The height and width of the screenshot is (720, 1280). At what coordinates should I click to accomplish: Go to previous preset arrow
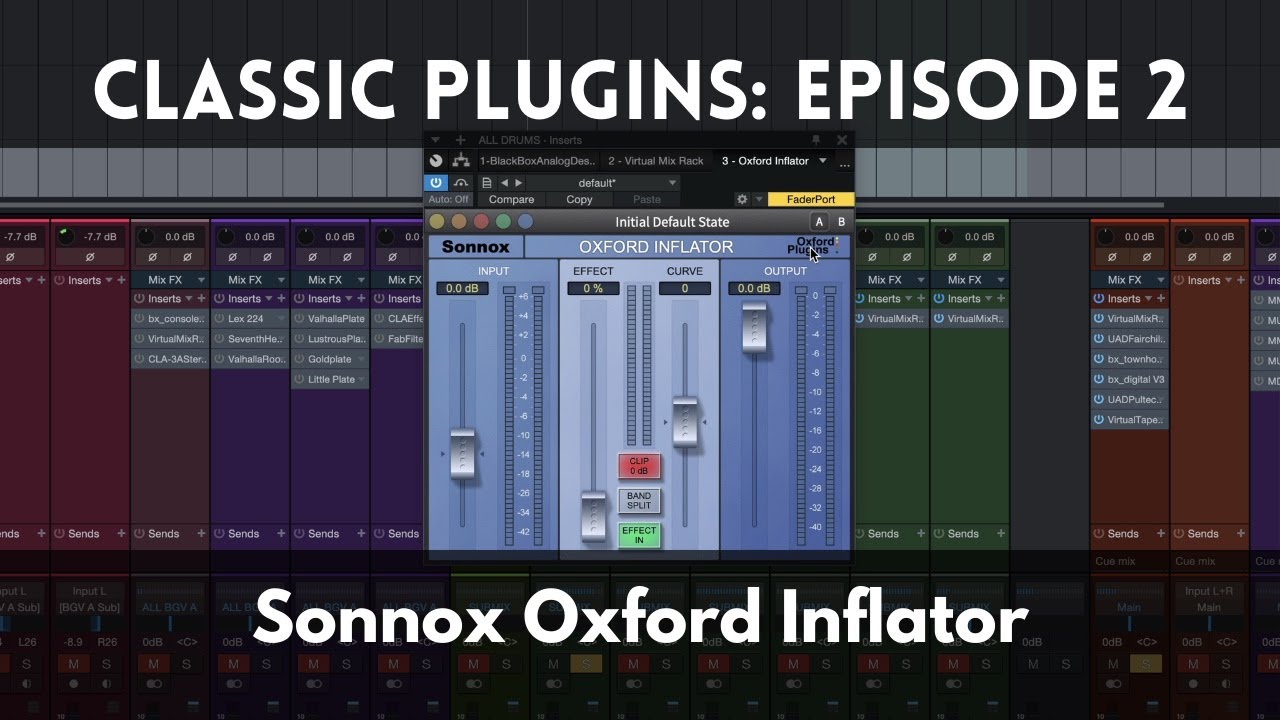504,183
